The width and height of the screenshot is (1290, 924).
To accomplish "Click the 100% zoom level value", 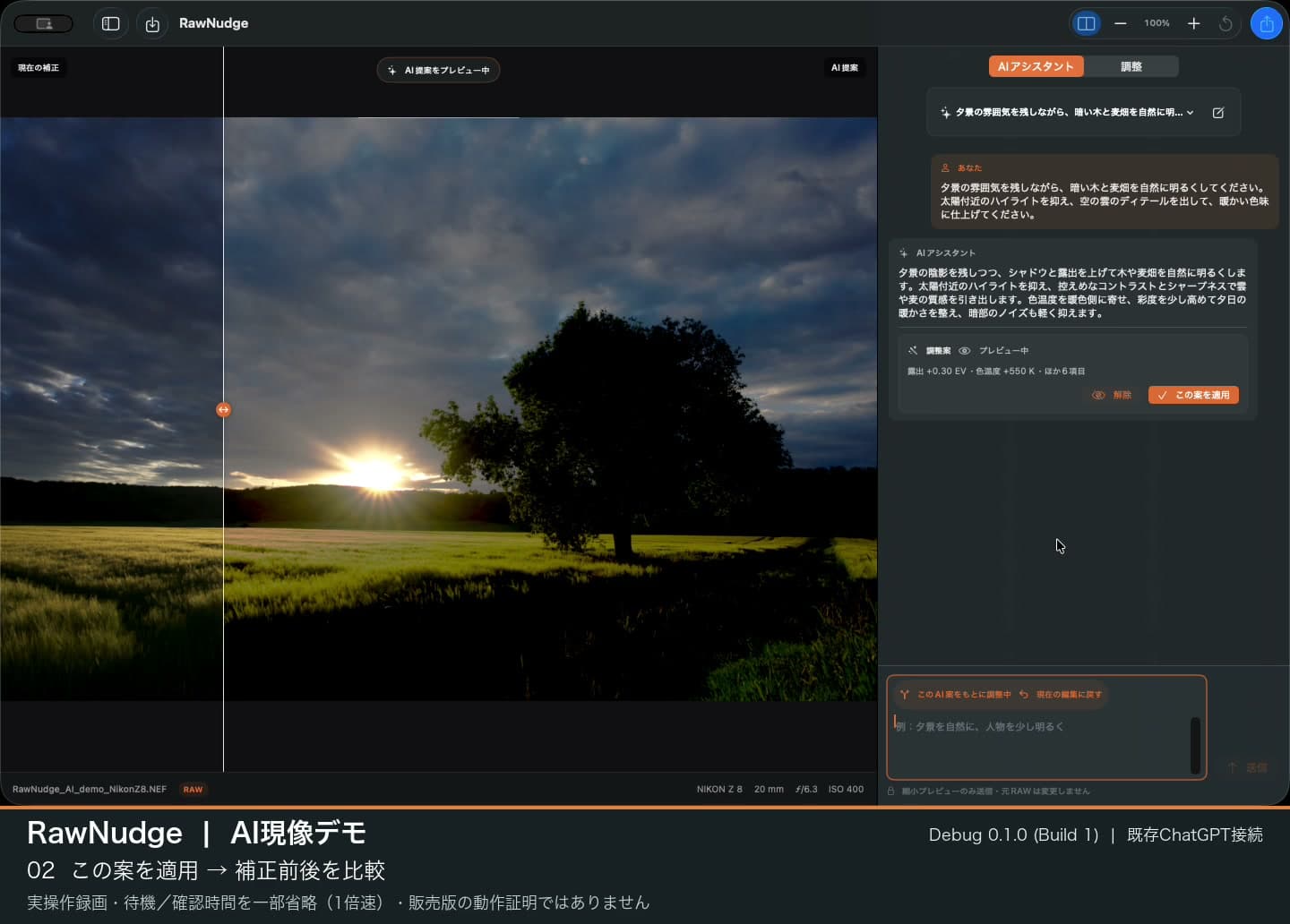I will pyautogui.click(x=1157, y=23).
